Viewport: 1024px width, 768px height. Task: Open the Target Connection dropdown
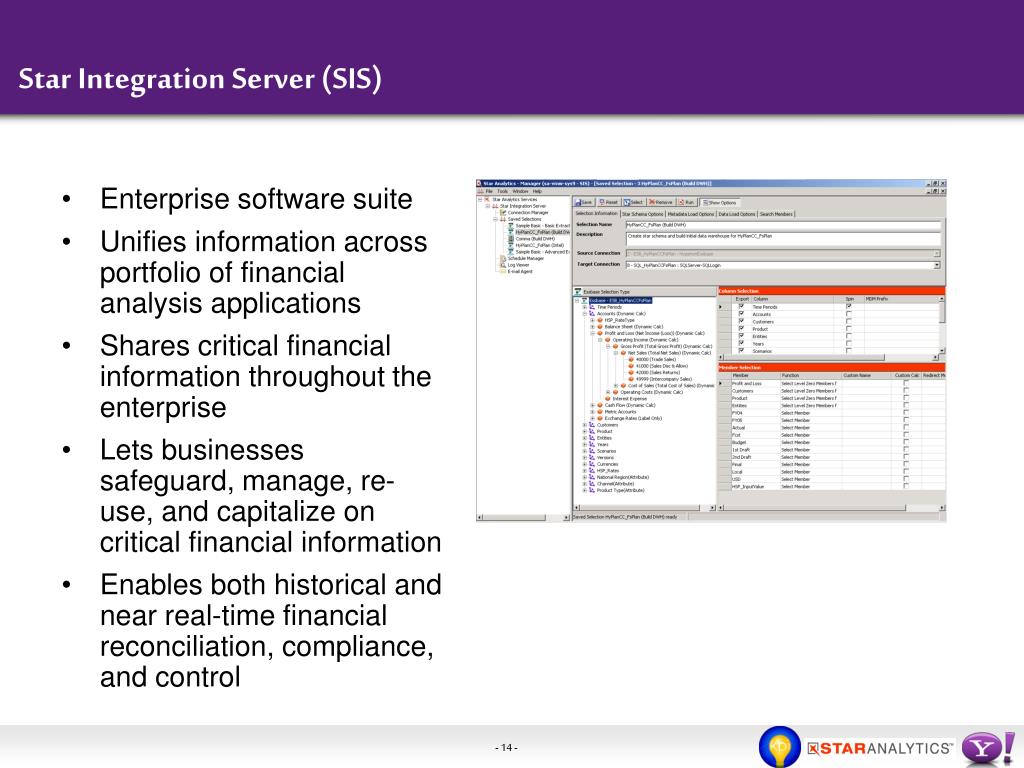(936, 265)
